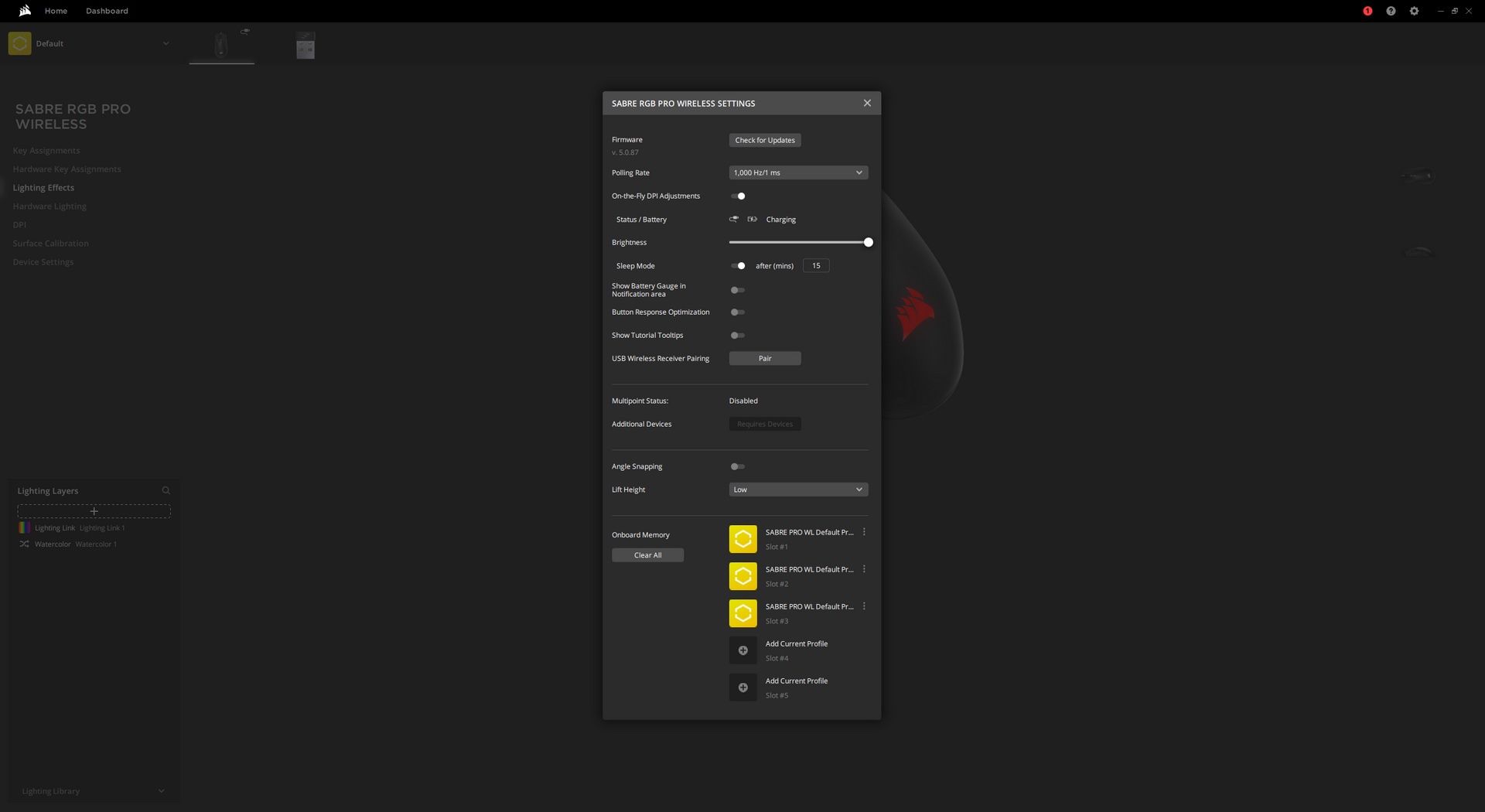Image resolution: width=1485 pixels, height=812 pixels.
Task: Click the Corsair sails logo icon
Action: 25,11
